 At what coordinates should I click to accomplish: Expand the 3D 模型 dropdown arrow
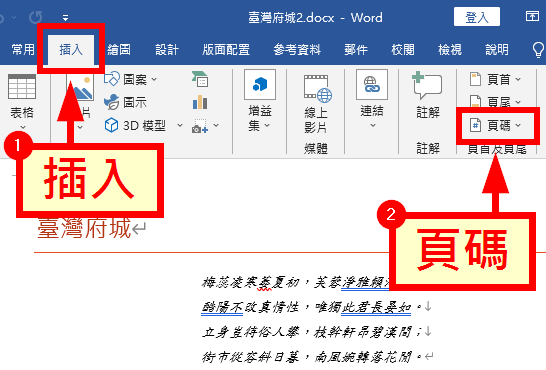180,125
